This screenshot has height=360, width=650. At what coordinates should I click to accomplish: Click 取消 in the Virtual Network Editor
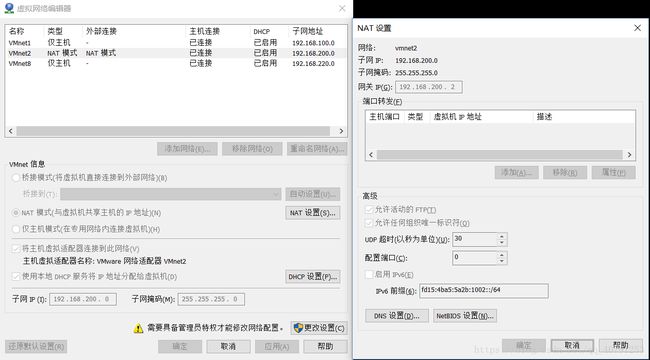(x=228, y=346)
